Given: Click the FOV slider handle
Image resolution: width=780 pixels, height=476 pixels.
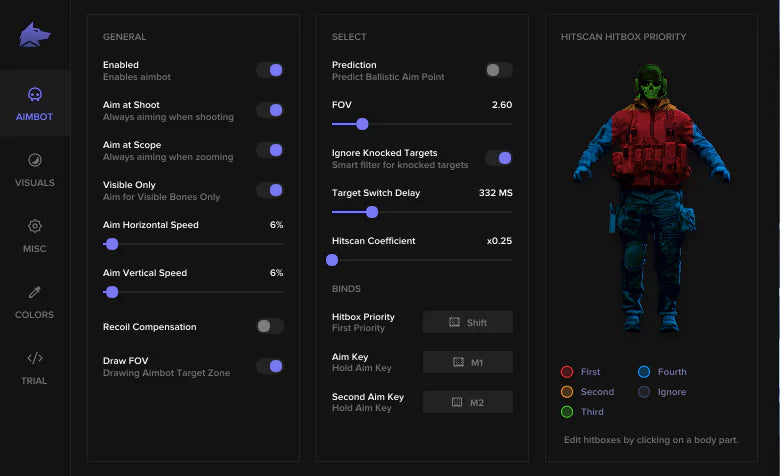Looking at the screenshot, I should (362, 124).
